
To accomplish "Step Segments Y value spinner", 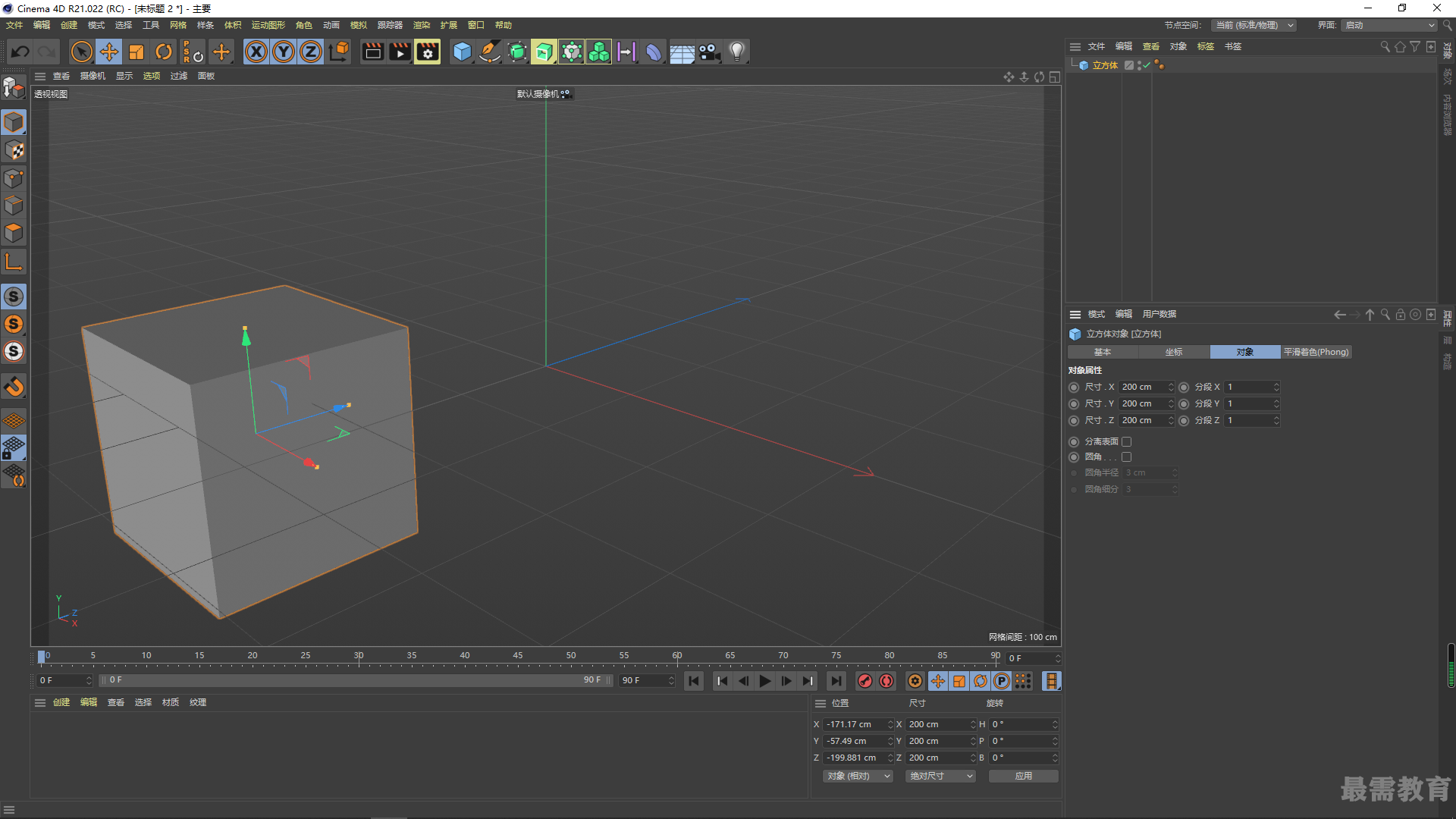I will pos(1276,403).
